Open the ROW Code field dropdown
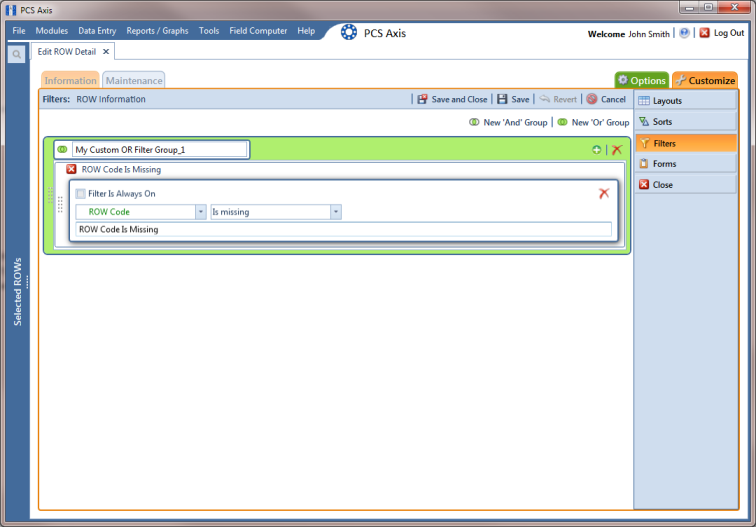Image resolution: width=756 pixels, height=527 pixels. coord(201,212)
